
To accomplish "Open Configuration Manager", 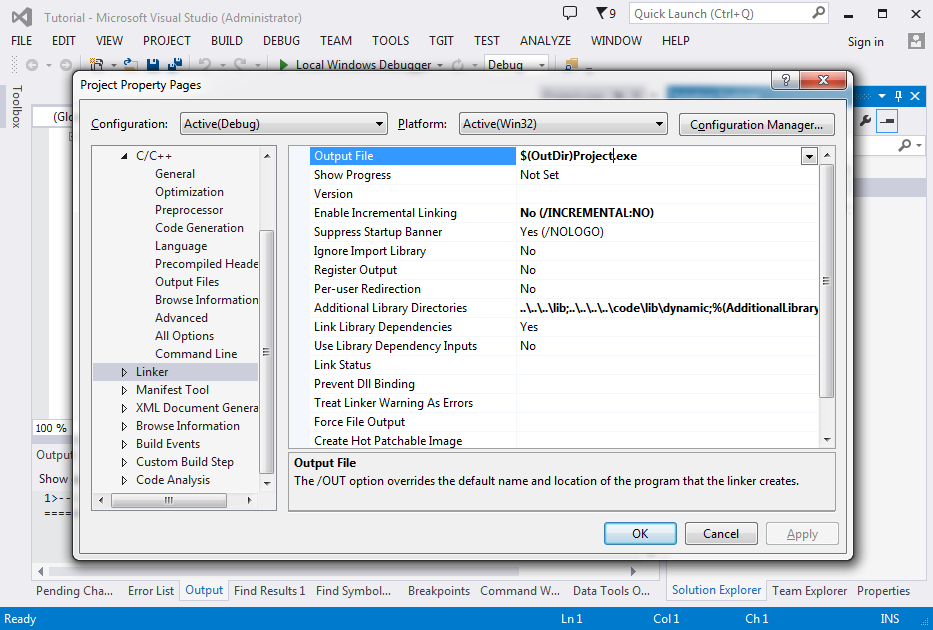I will click(x=756, y=124).
